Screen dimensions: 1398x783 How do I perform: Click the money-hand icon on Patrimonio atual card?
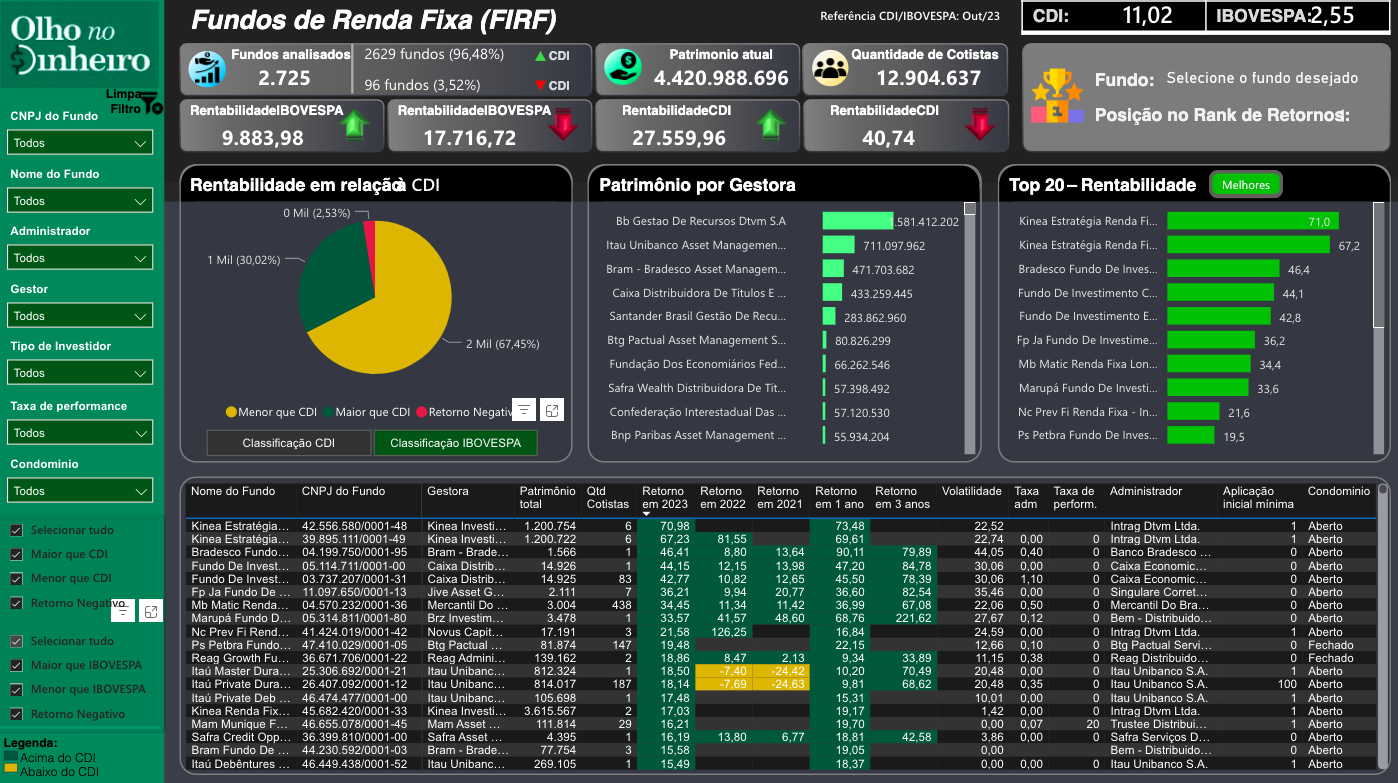[x=622, y=66]
